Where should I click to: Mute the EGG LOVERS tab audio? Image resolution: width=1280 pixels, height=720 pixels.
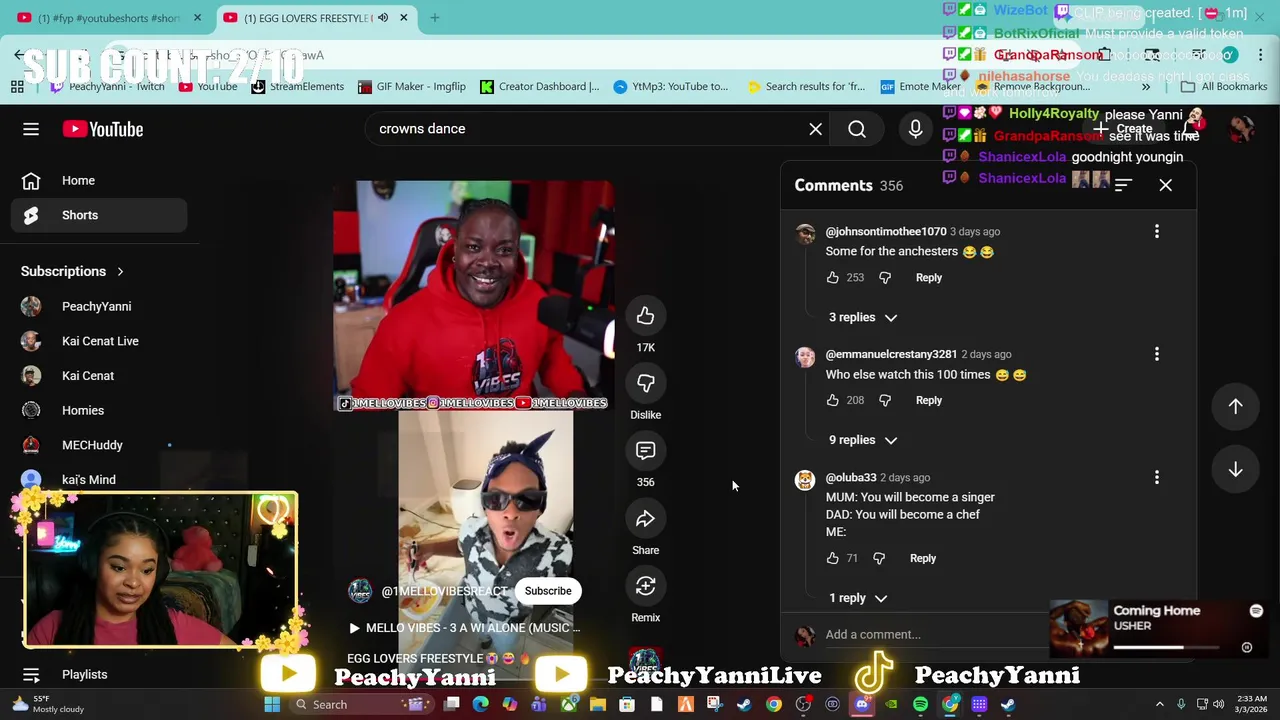point(382,18)
